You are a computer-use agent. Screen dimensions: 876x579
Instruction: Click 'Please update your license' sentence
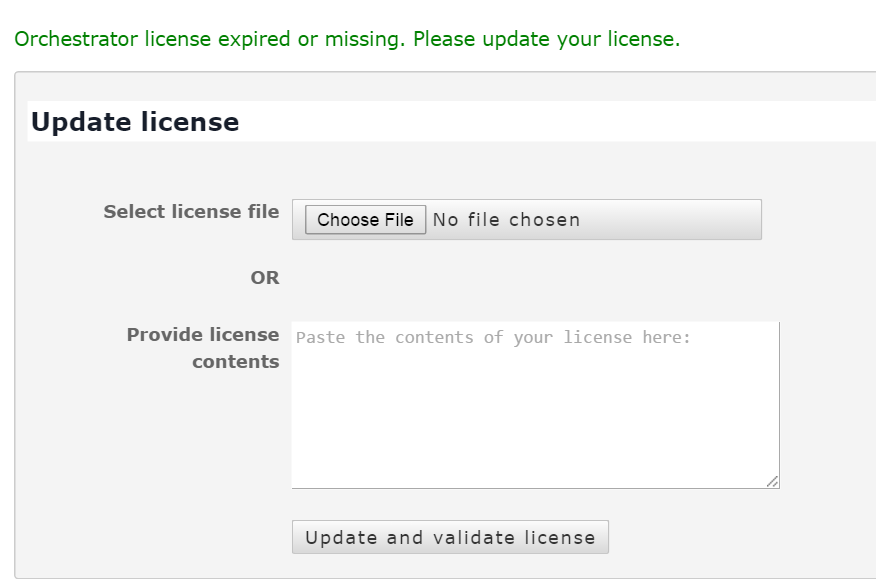[x=546, y=40]
